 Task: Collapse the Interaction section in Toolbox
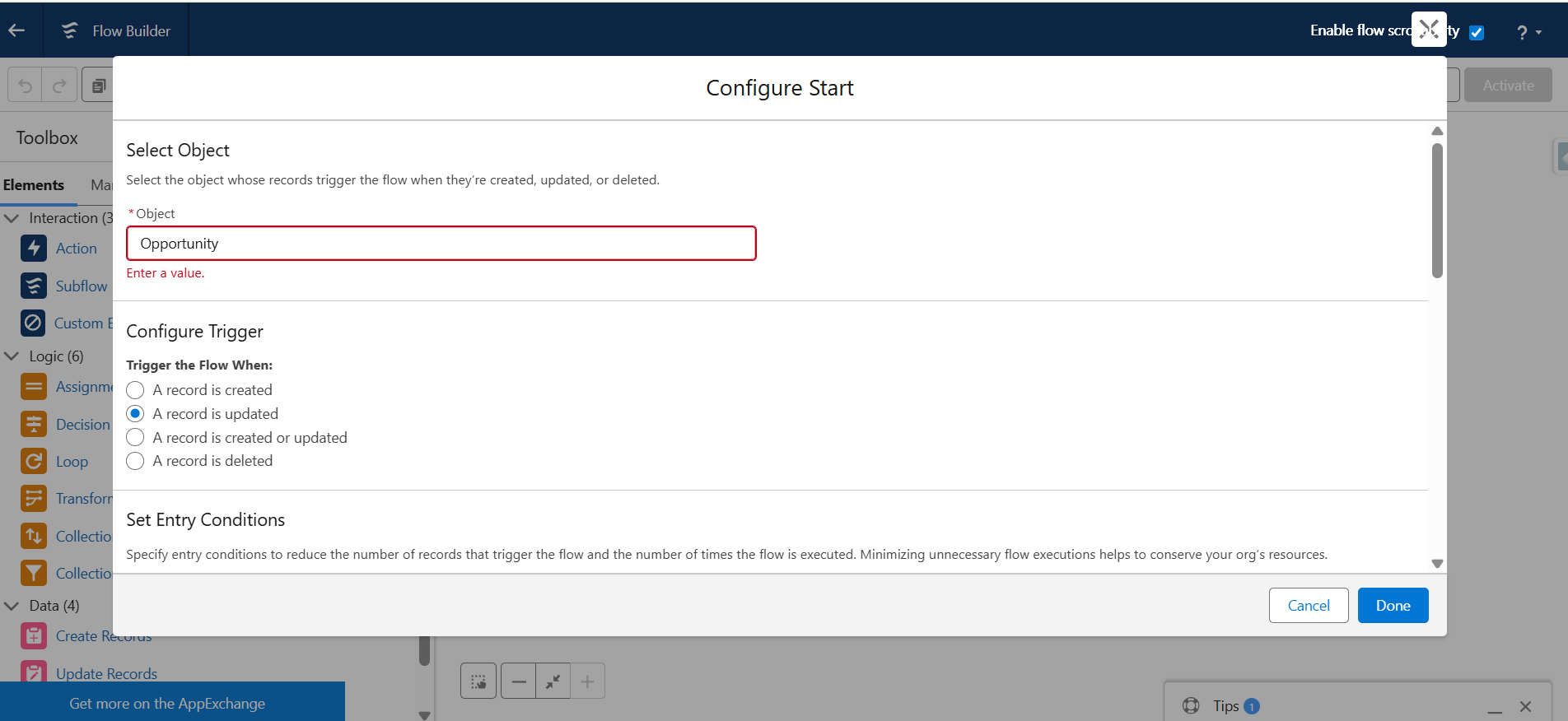12,218
